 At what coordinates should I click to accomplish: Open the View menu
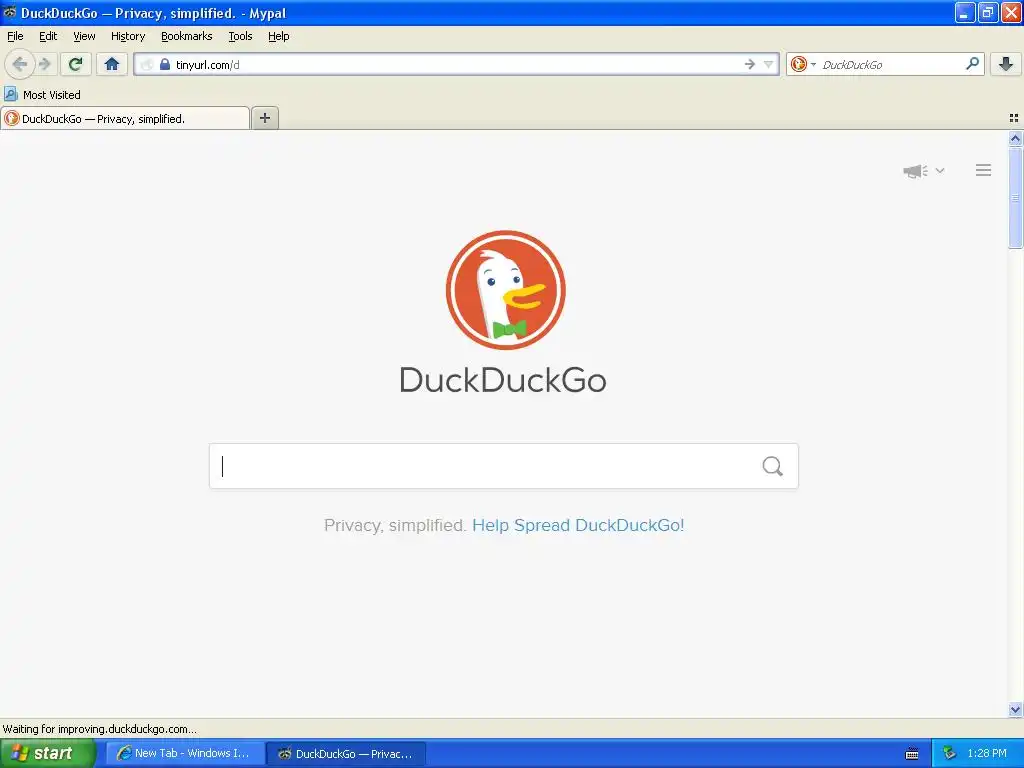pos(84,36)
